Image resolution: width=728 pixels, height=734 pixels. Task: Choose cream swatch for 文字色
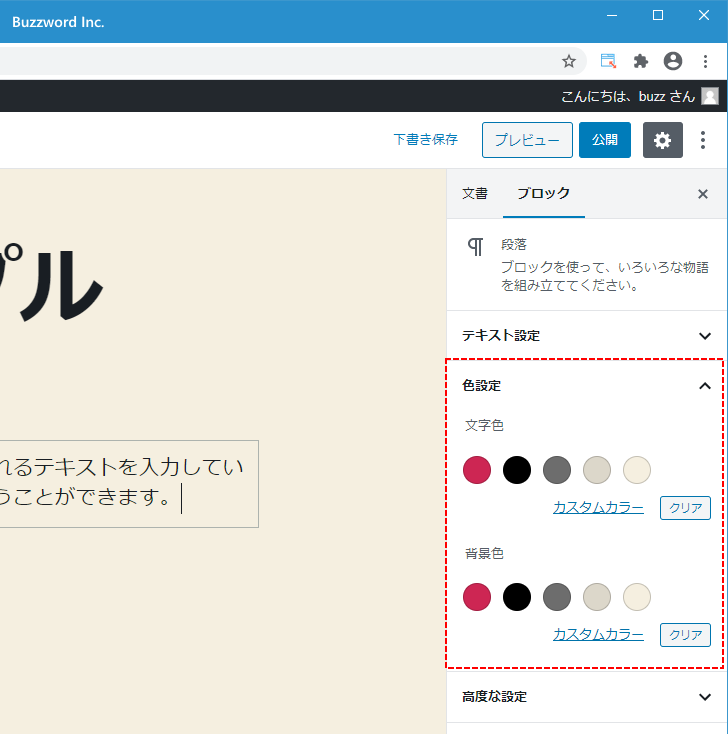pyautogui.click(x=637, y=470)
